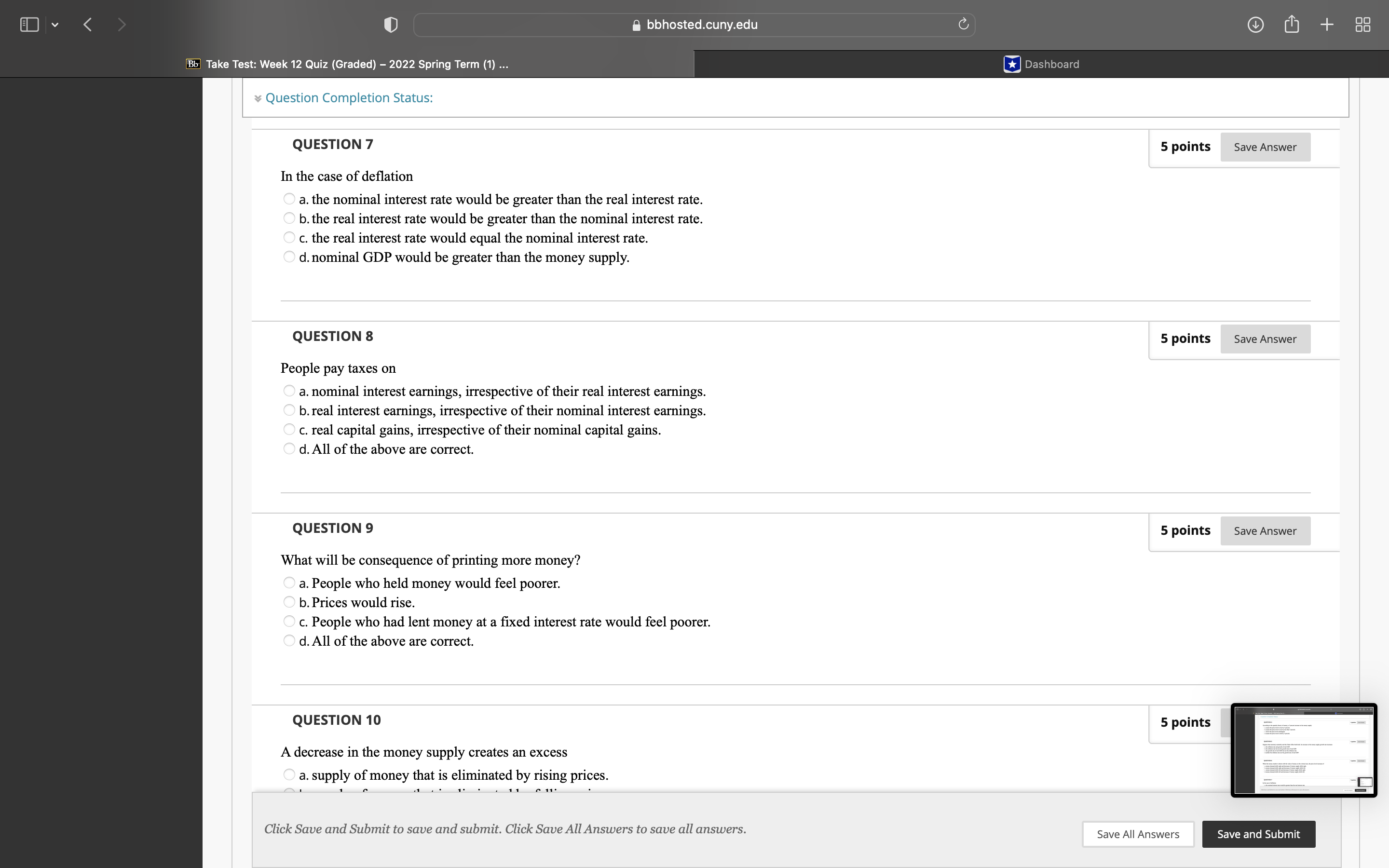Click the Safari sidebar toggle icon
Screen dimensions: 1389x868
pos(29,25)
